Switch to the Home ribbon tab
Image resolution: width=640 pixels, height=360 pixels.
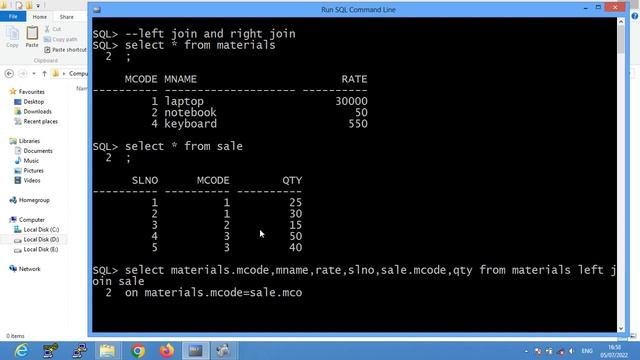(x=40, y=17)
